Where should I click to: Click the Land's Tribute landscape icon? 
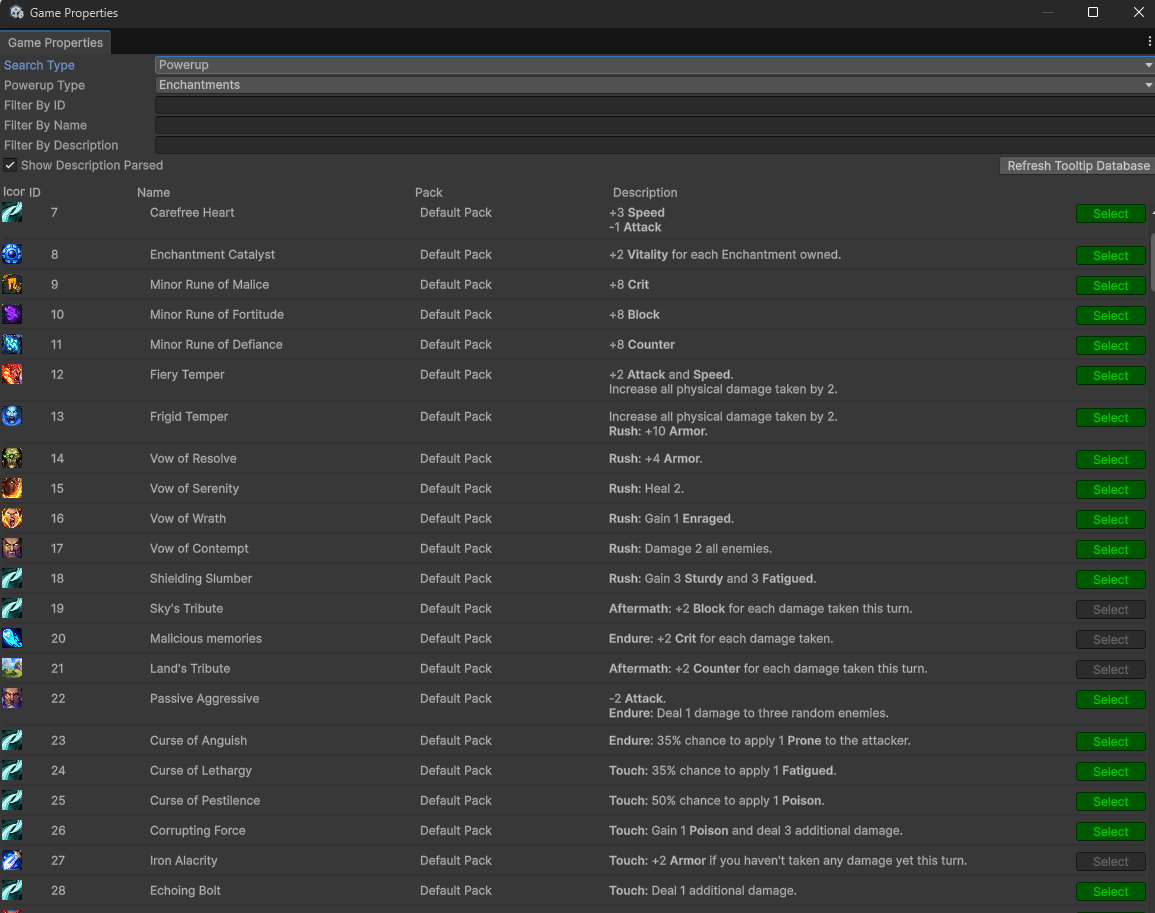13,668
